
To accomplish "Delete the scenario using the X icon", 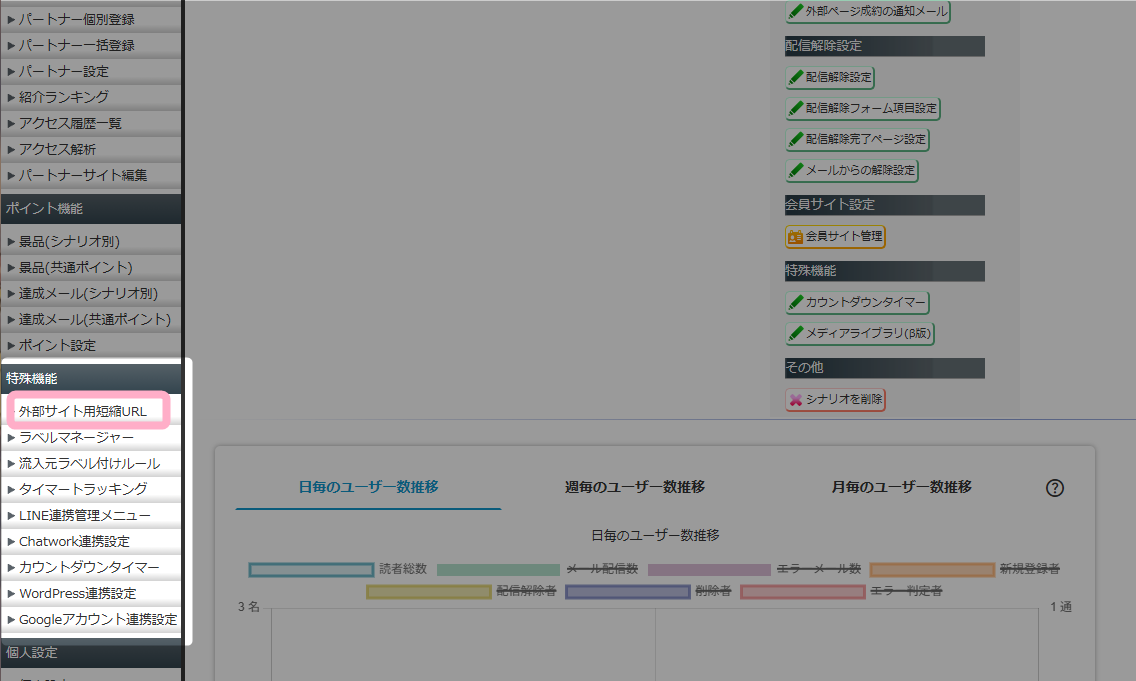I will [x=795, y=399].
